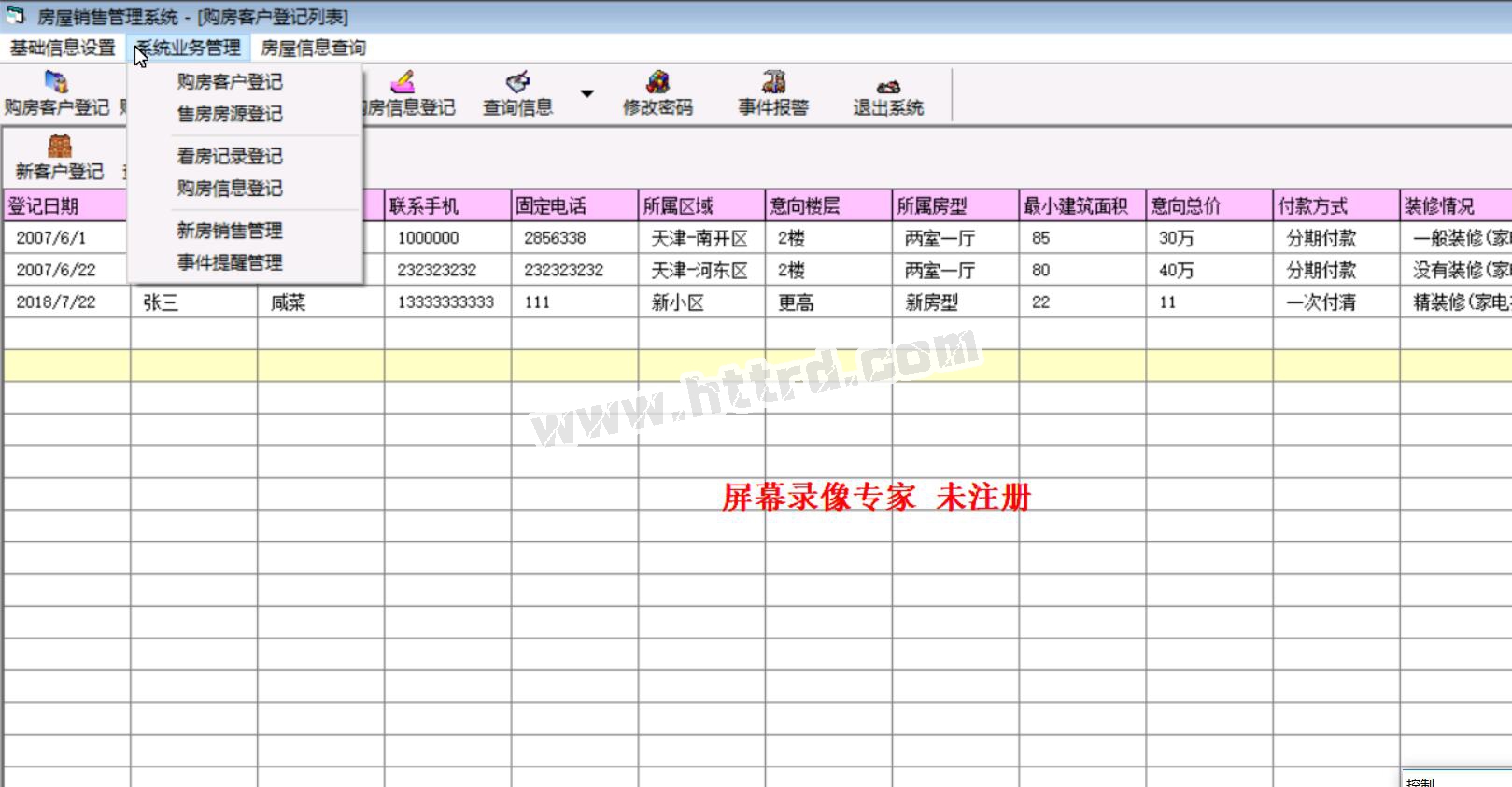Screen dimensions: 1512x787
Task: Click the 最小建筑面积 column header
Action: tap(1082, 205)
